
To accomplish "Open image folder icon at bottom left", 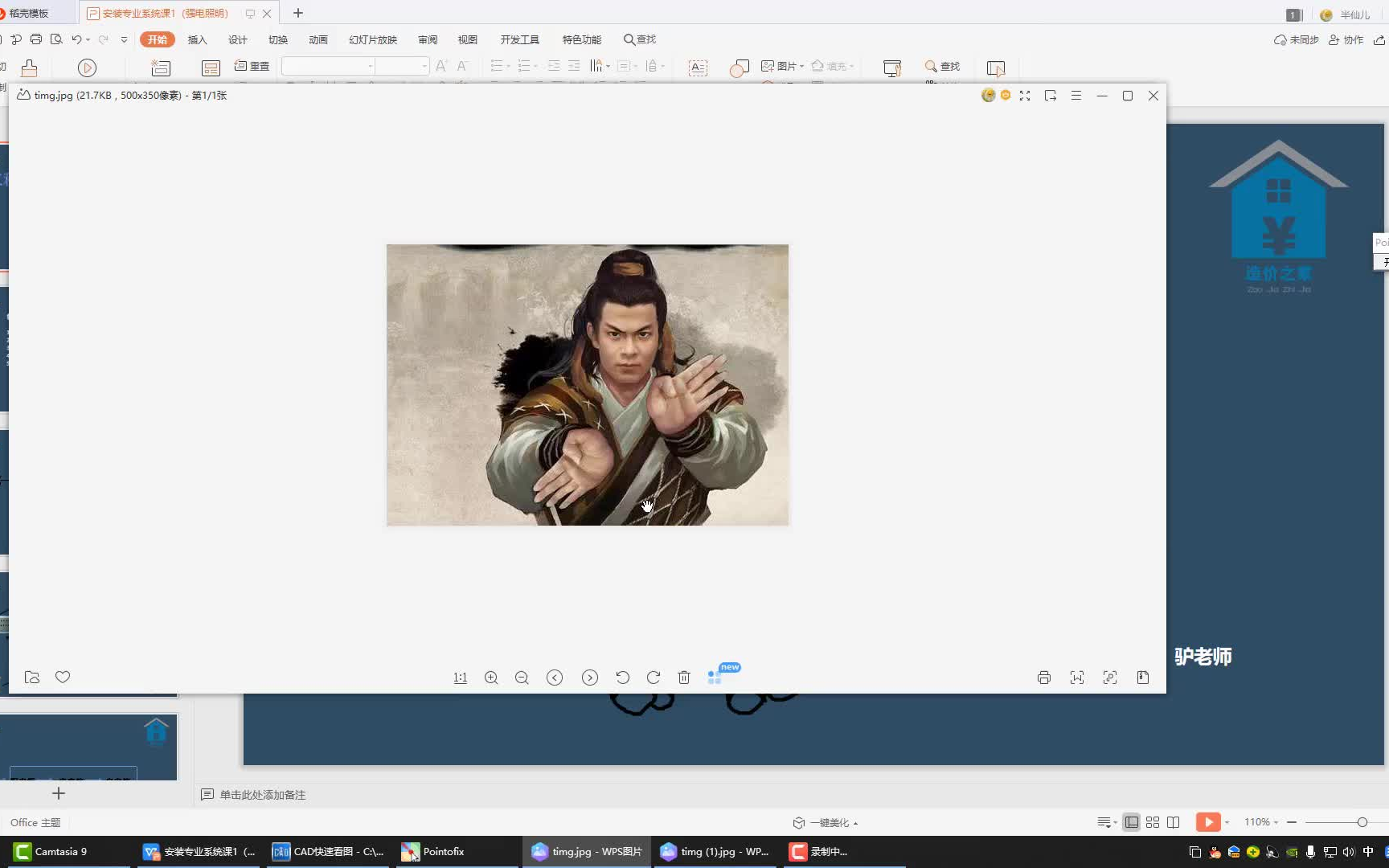I will (x=32, y=677).
